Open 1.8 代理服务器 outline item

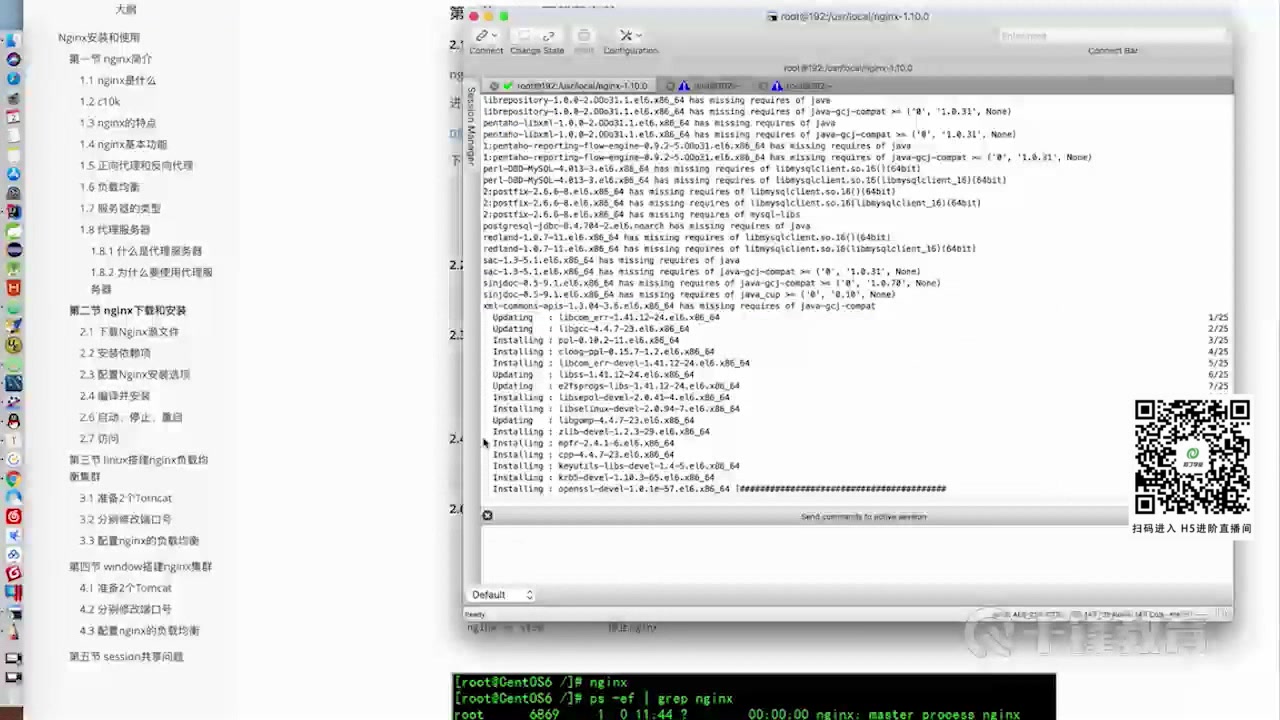coord(115,230)
